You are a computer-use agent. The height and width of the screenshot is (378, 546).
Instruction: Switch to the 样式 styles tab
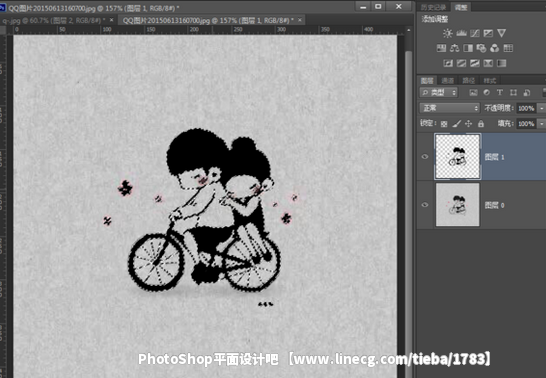(490, 81)
